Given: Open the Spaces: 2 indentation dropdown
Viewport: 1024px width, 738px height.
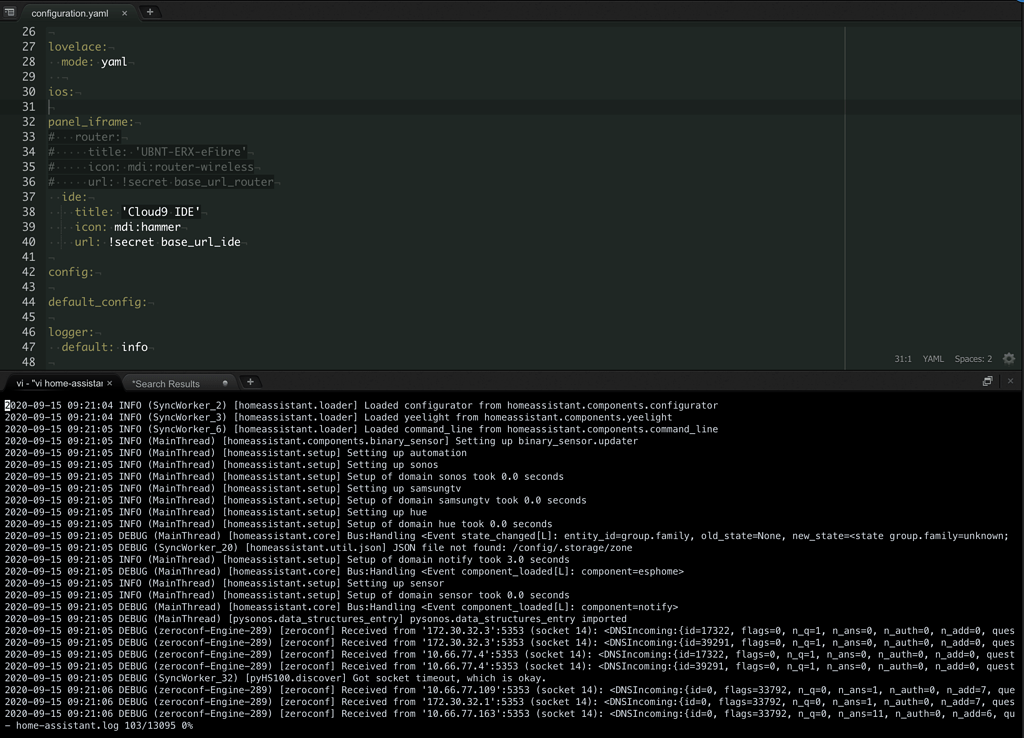Looking at the screenshot, I should click(x=972, y=358).
